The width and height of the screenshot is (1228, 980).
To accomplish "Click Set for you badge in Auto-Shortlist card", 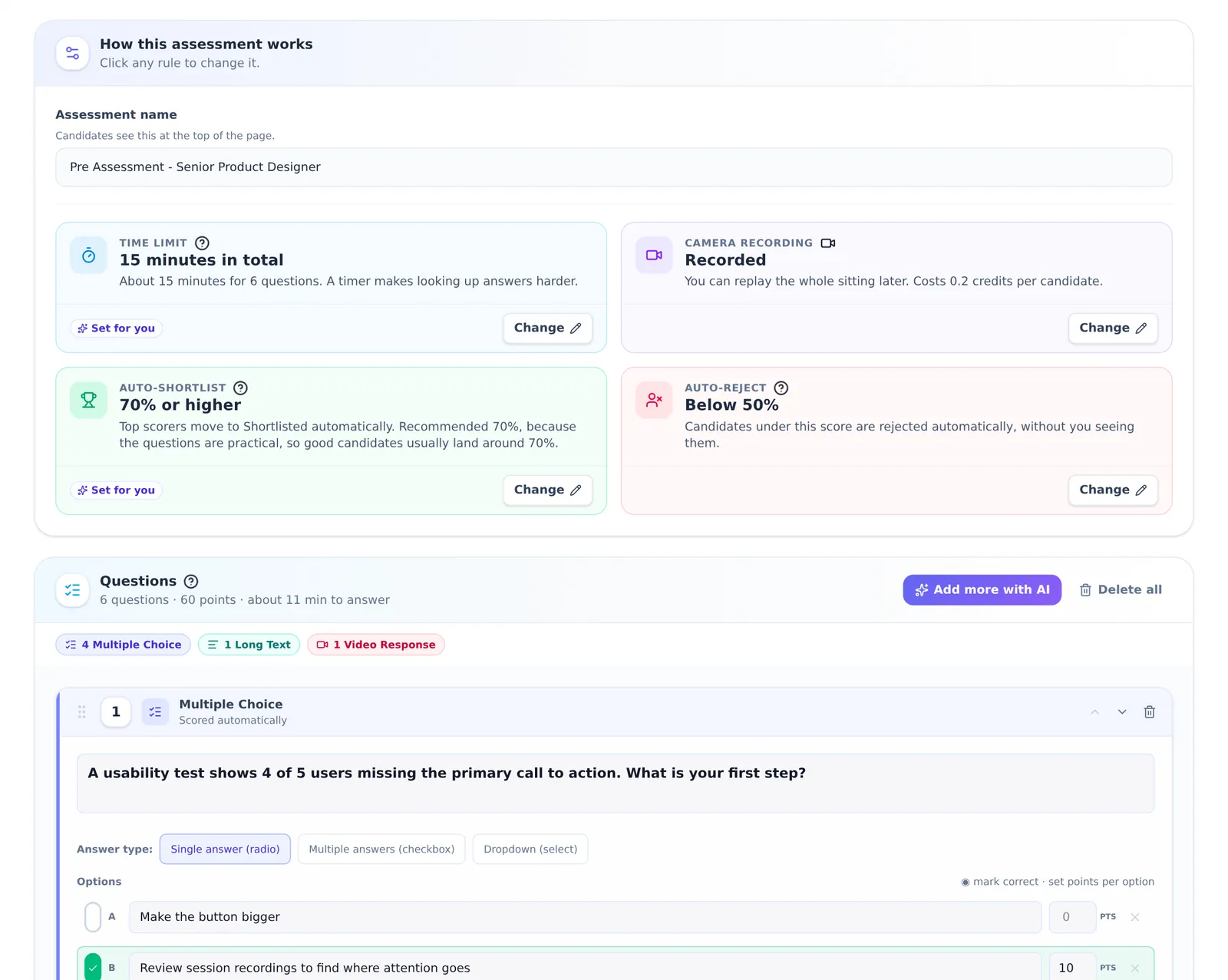I will tap(116, 490).
